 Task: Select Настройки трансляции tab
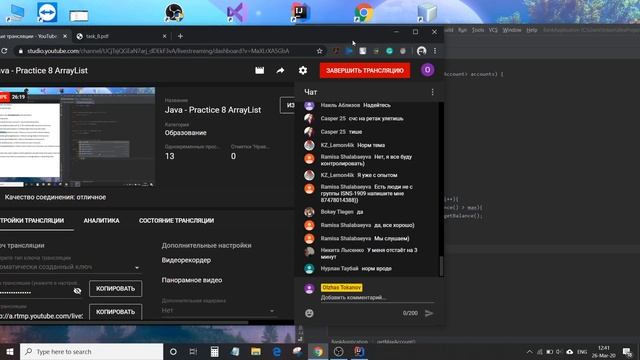(32, 220)
